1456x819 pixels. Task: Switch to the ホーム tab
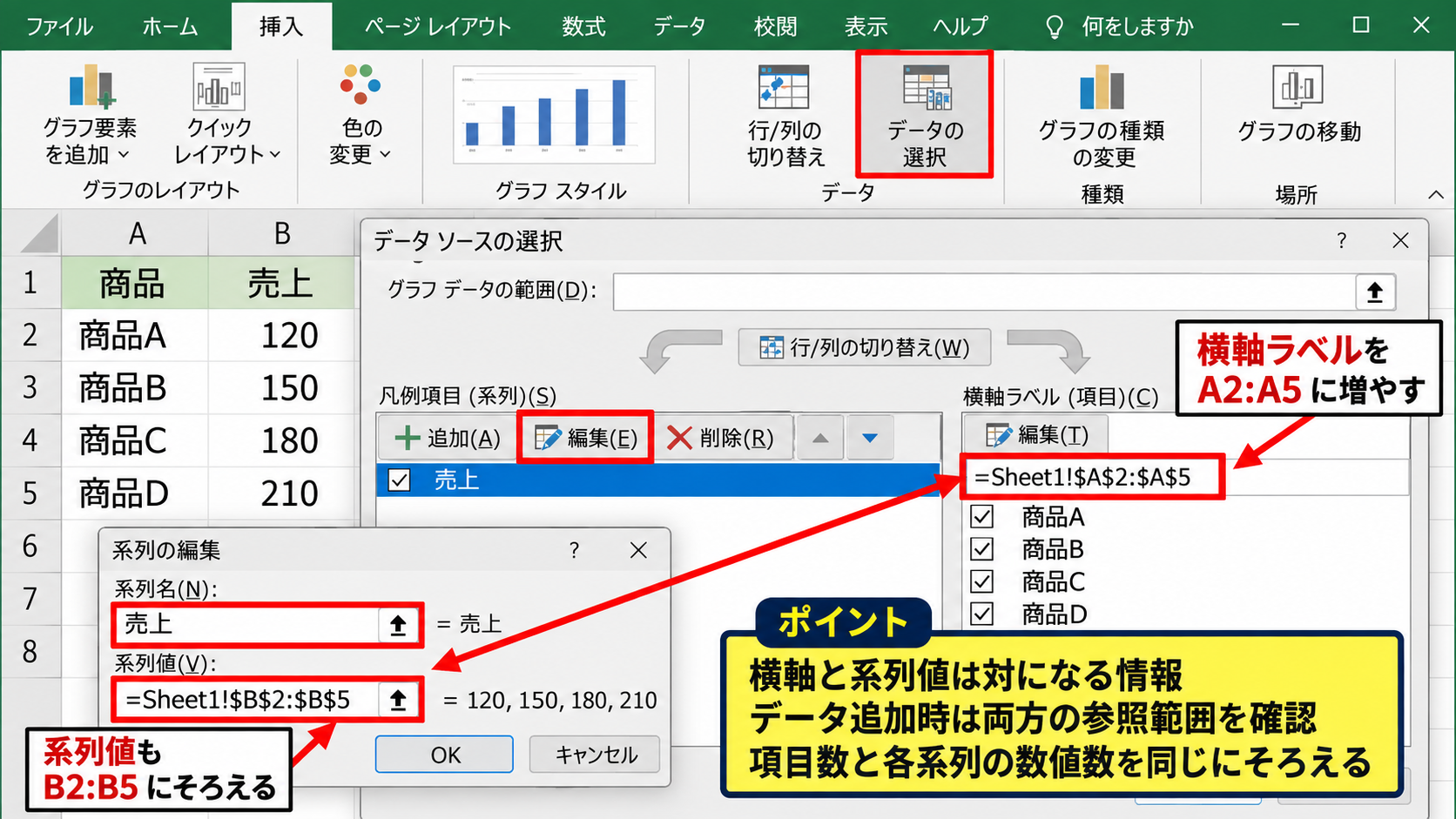[170, 26]
